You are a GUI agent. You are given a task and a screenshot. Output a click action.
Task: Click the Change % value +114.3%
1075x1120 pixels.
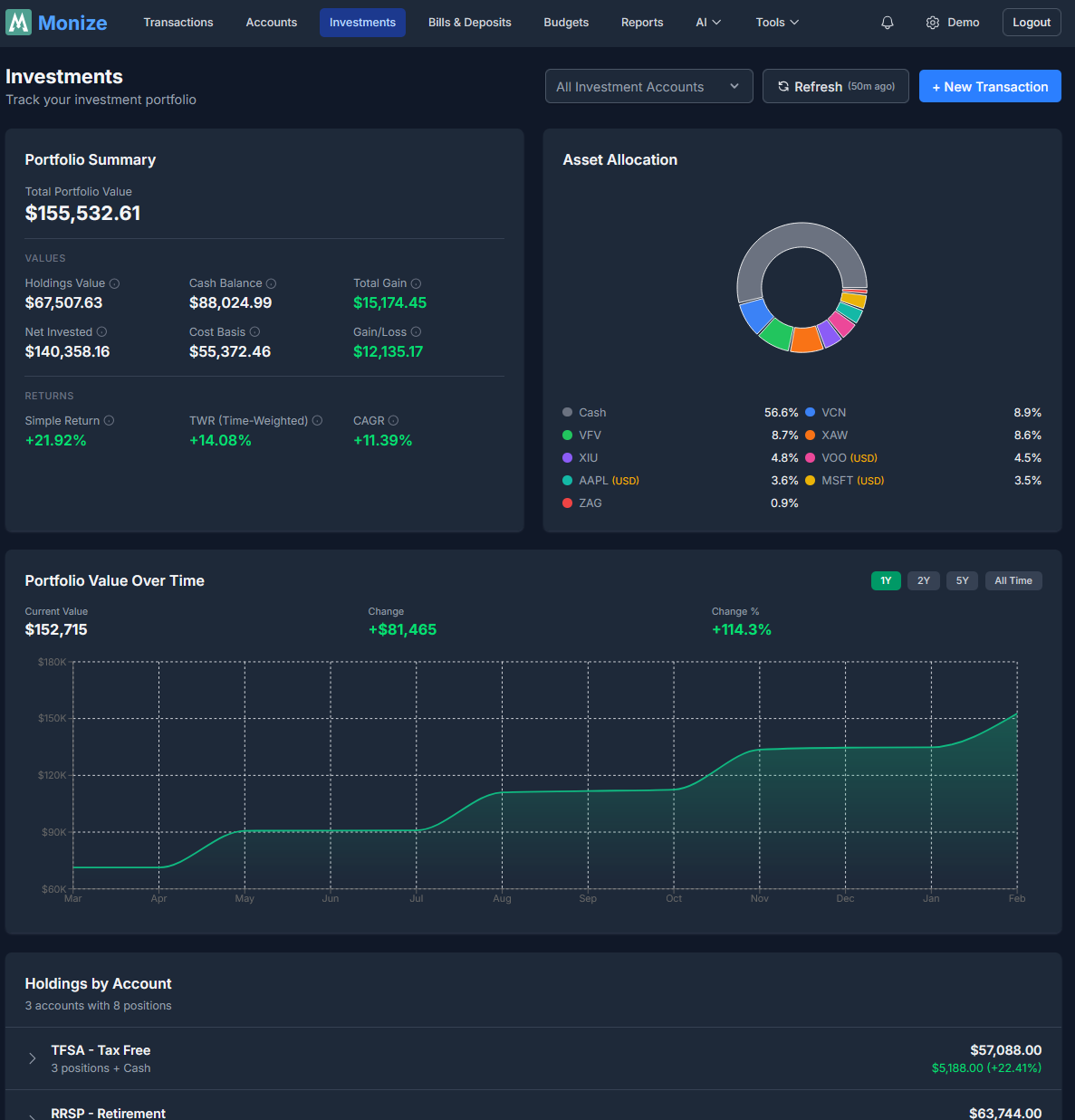pos(741,629)
